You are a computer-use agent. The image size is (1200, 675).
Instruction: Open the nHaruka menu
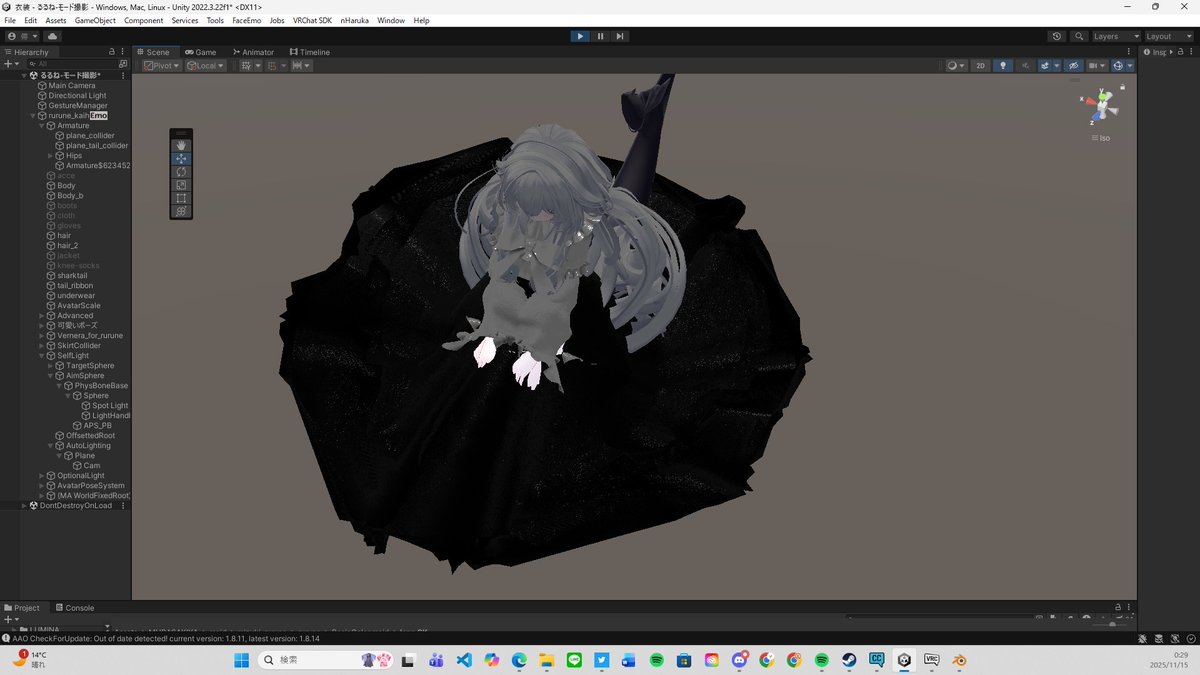coord(354,20)
